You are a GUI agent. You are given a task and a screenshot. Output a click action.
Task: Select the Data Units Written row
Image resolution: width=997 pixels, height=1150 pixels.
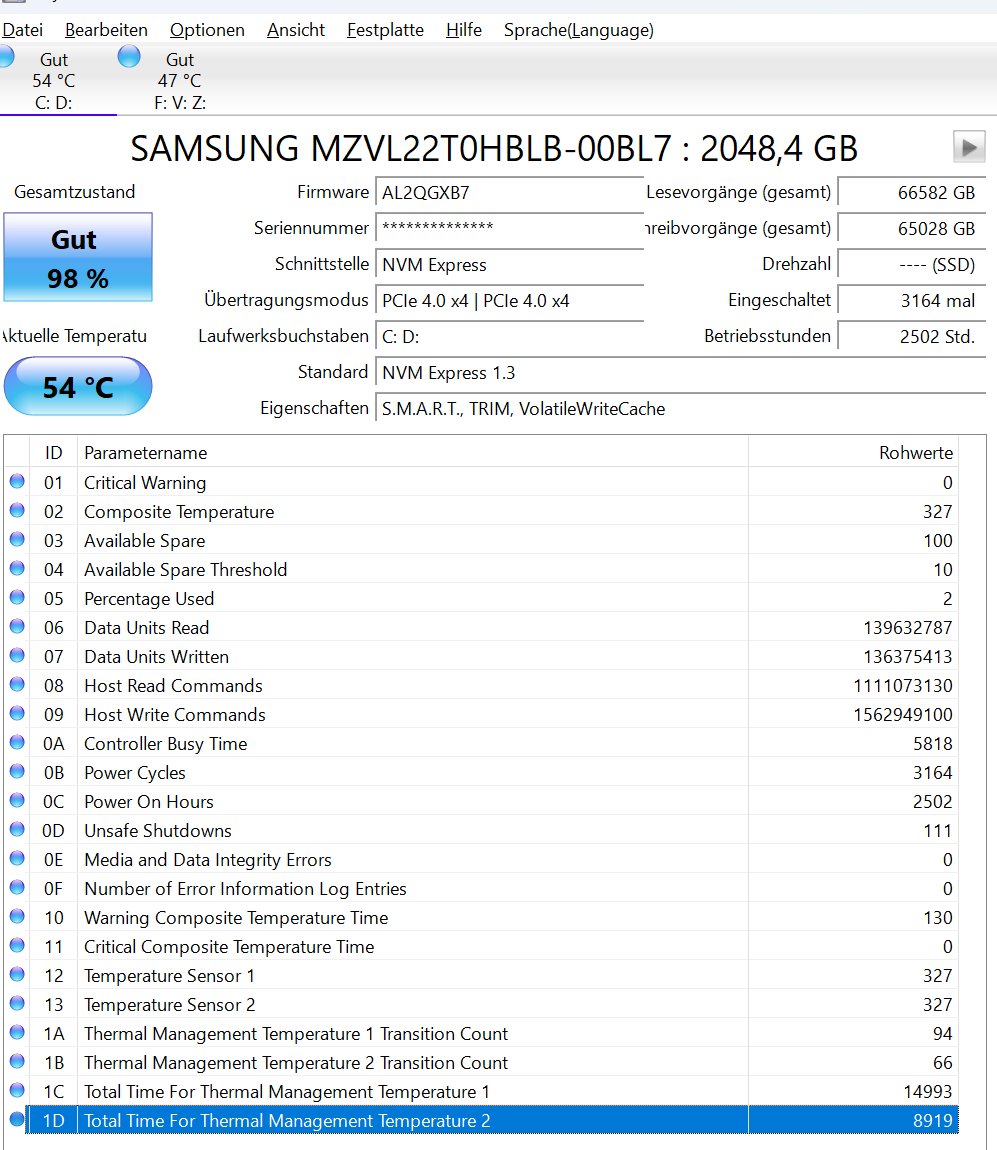[x=400, y=657]
